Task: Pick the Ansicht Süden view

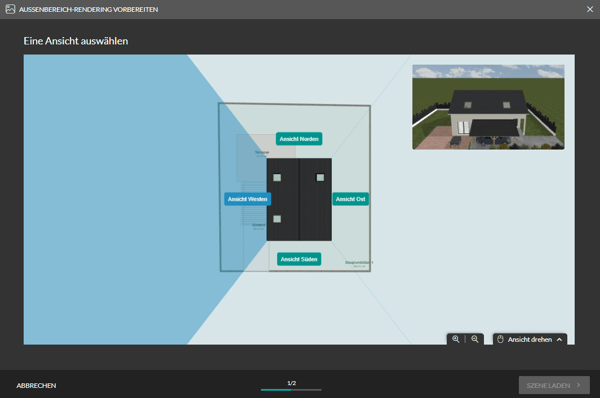Action: point(299,259)
